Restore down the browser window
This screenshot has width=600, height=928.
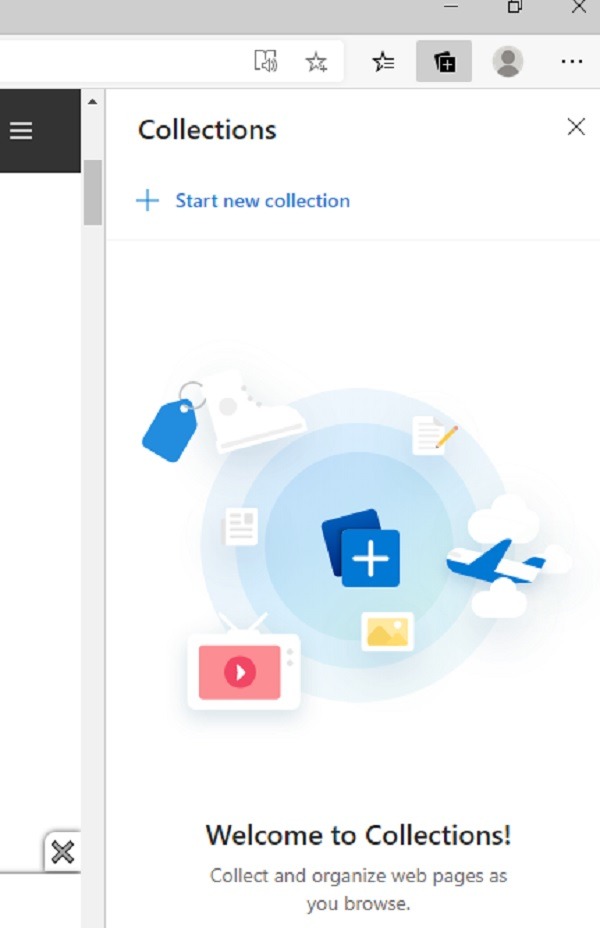(x=515, y=7)
